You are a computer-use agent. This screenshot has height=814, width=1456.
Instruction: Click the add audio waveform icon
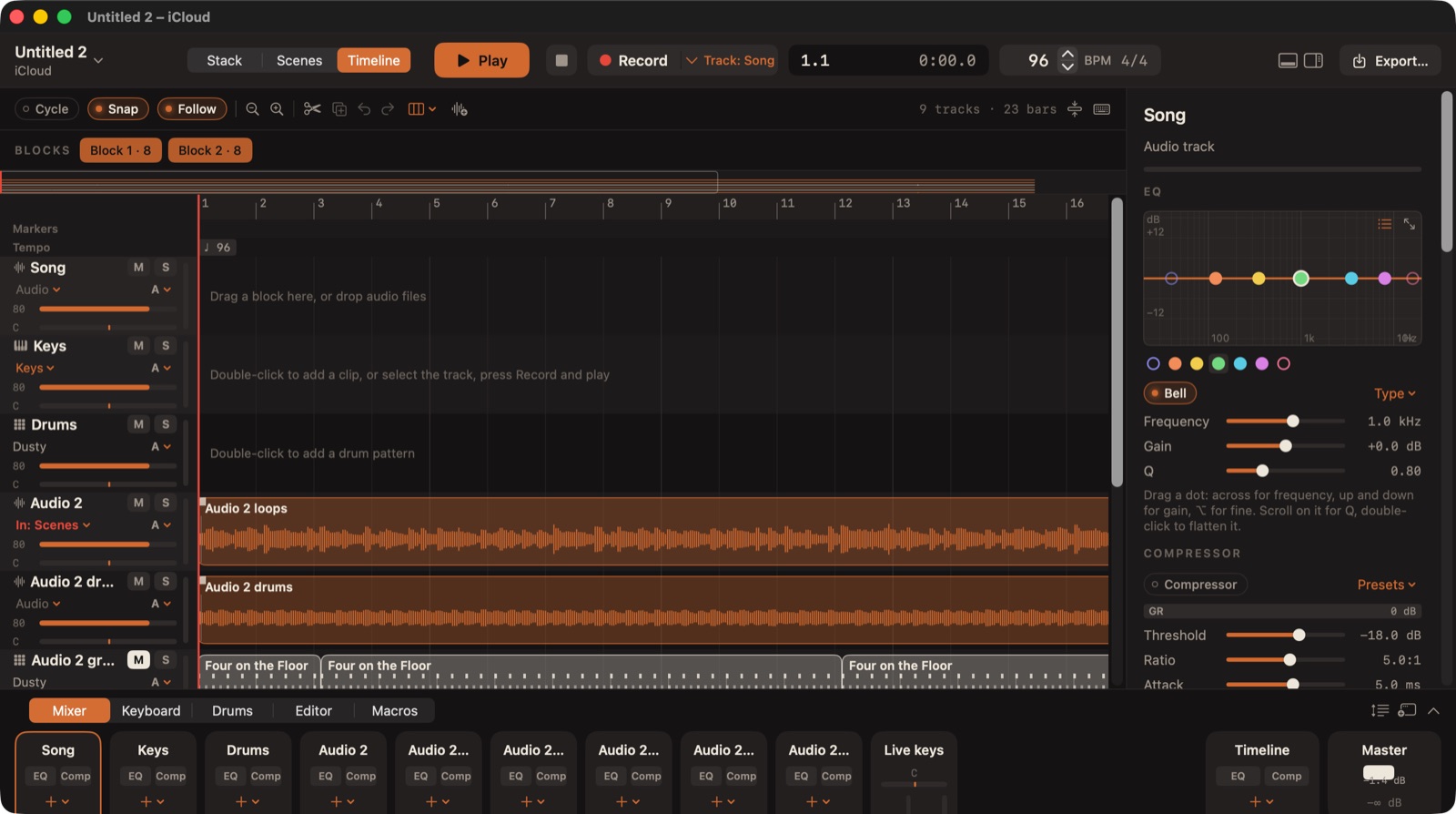coord(460,109)
